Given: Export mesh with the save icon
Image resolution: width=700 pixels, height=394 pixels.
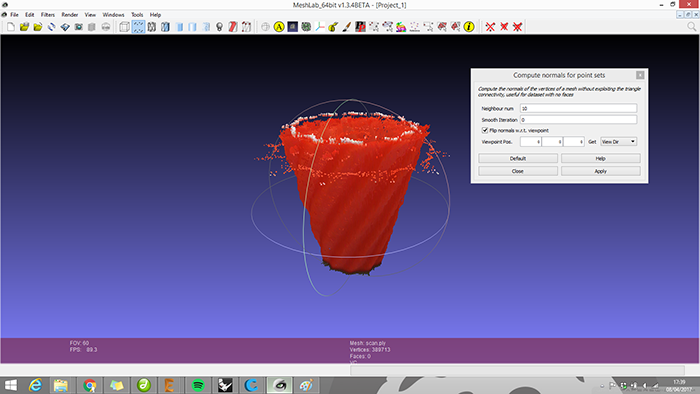Looking at the screenshot, I should (65, 27).
